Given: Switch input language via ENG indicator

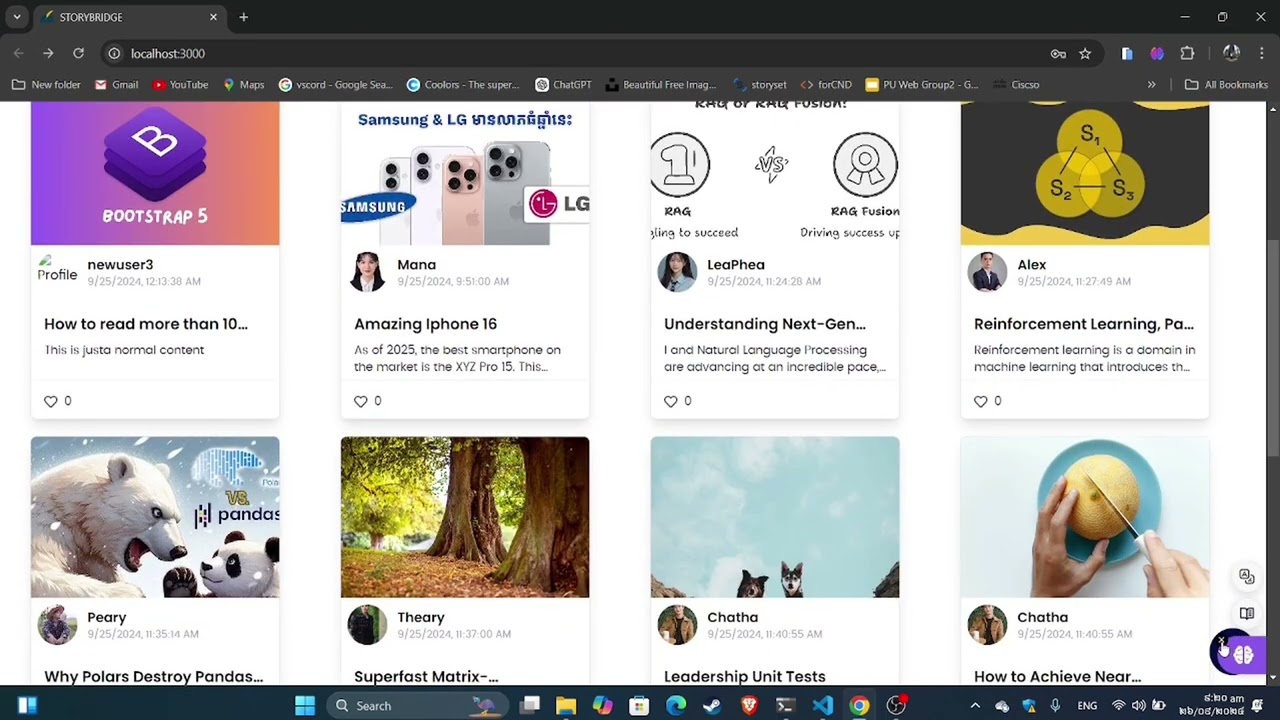Looking at the screenshot, I should (x=1087, y=706).
